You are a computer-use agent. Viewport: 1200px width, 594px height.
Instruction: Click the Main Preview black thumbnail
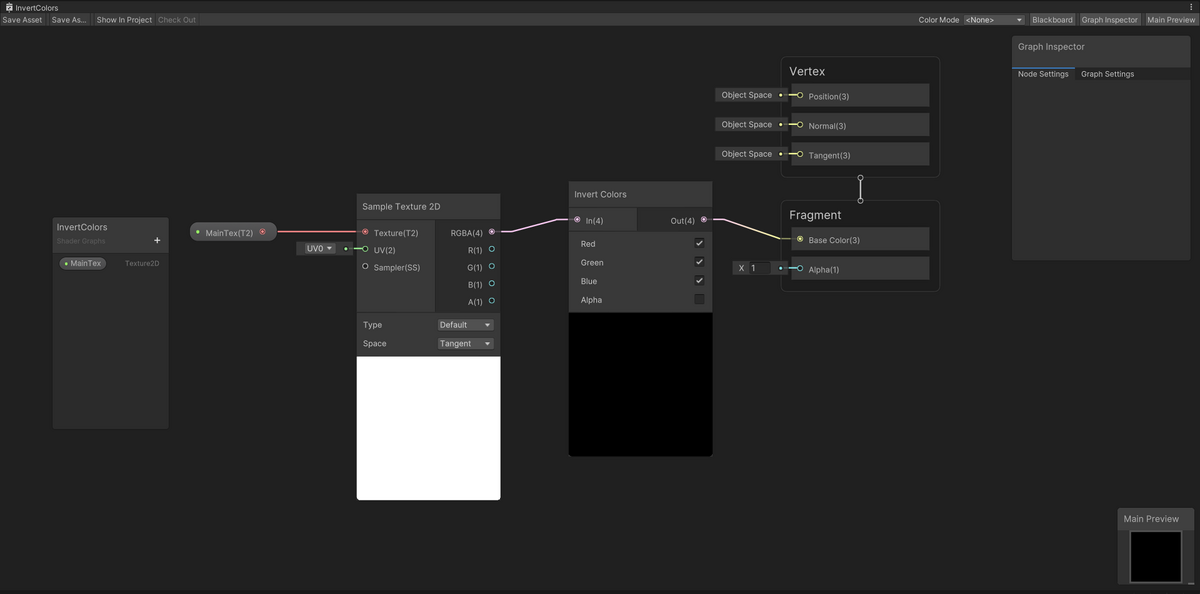pos(1155,557)
